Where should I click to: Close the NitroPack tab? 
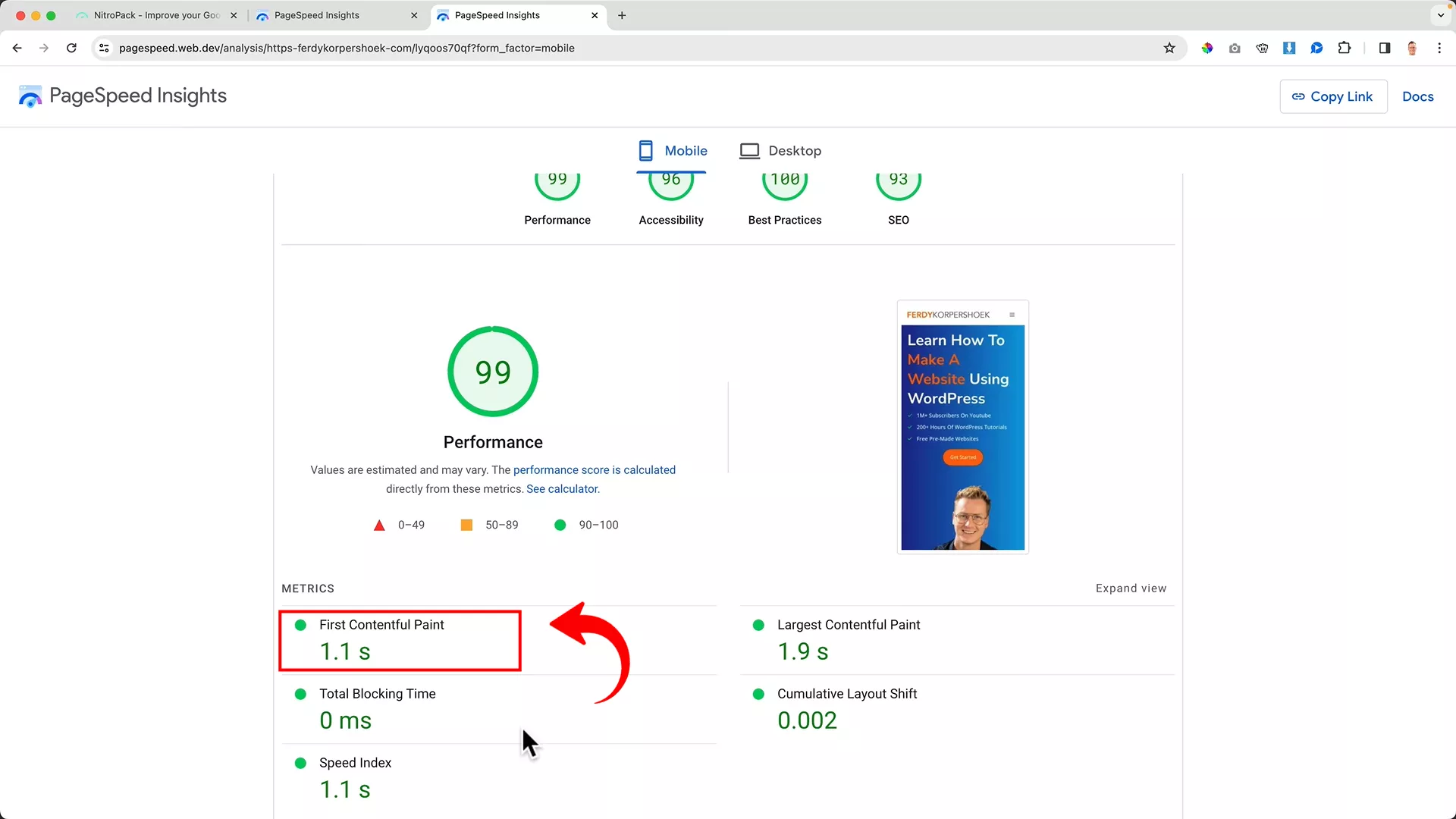click(x=234, y=15)
